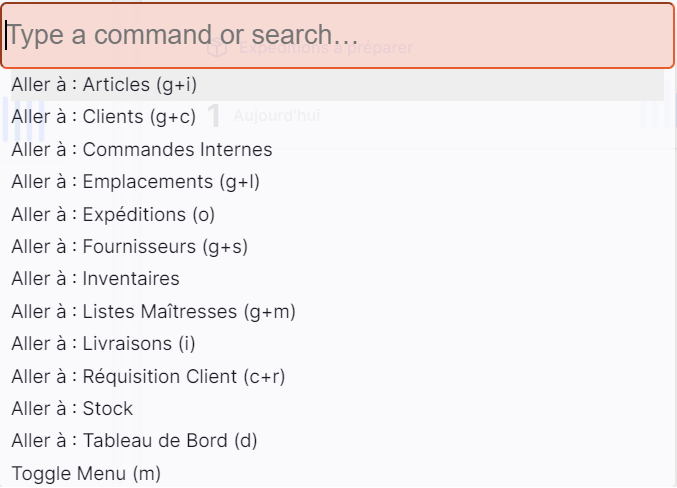The image size is (677, 488).
Task: Click Toggle Menu (m) command
Action: click(338, 473)
